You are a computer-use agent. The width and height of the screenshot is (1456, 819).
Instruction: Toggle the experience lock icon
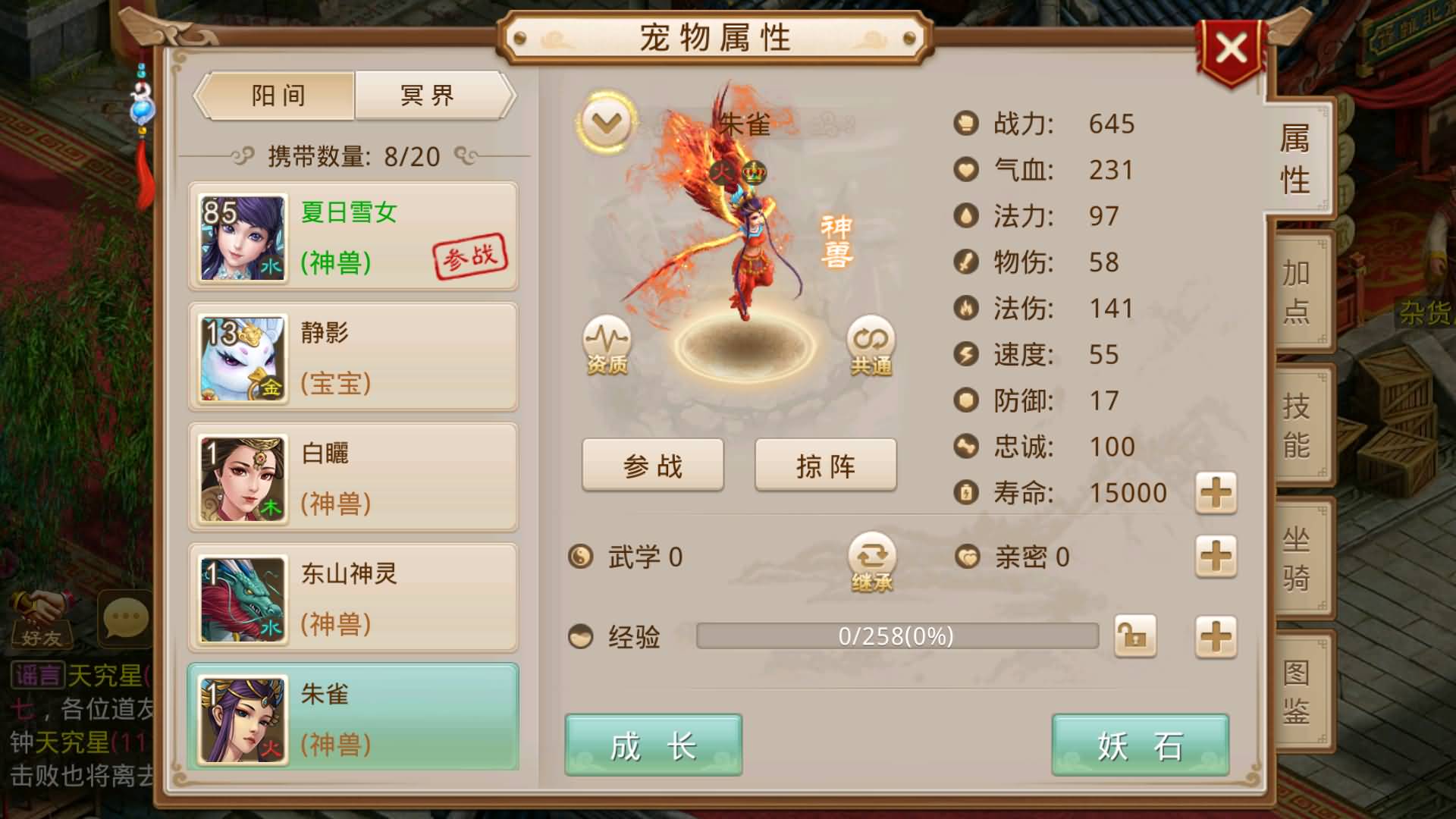pyautogui.click(x=1135, y=635)
